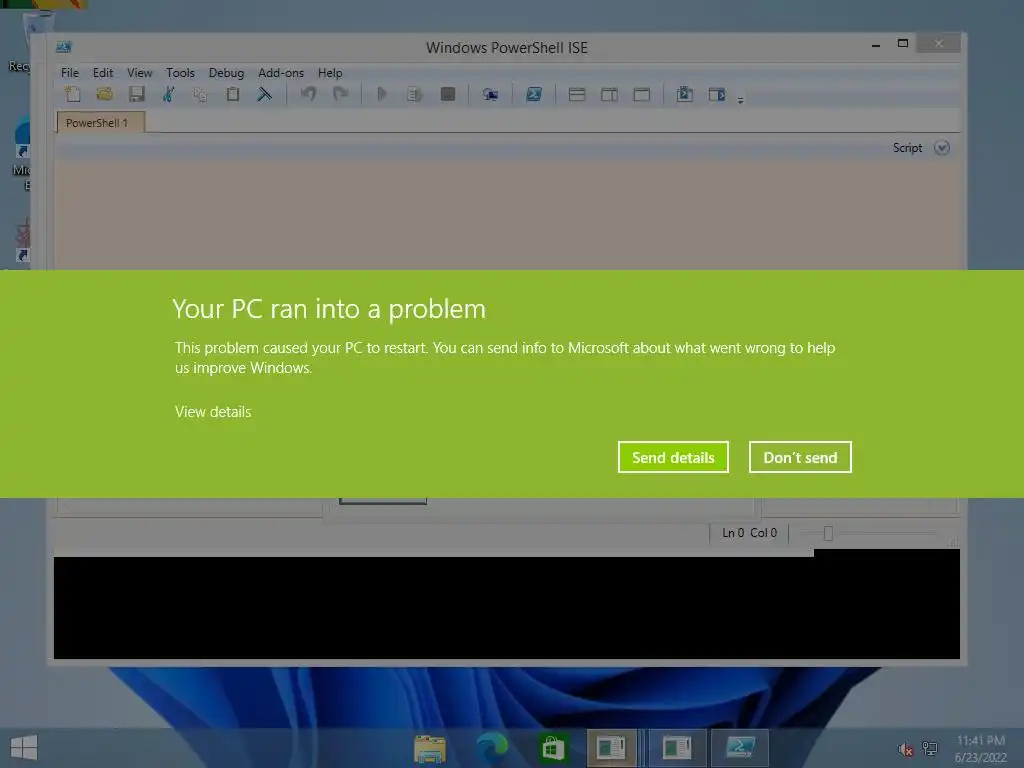Open the Add-ons menu
Image resolution: width=1024 pixels, height=768 pixels.
coord(281,72)
